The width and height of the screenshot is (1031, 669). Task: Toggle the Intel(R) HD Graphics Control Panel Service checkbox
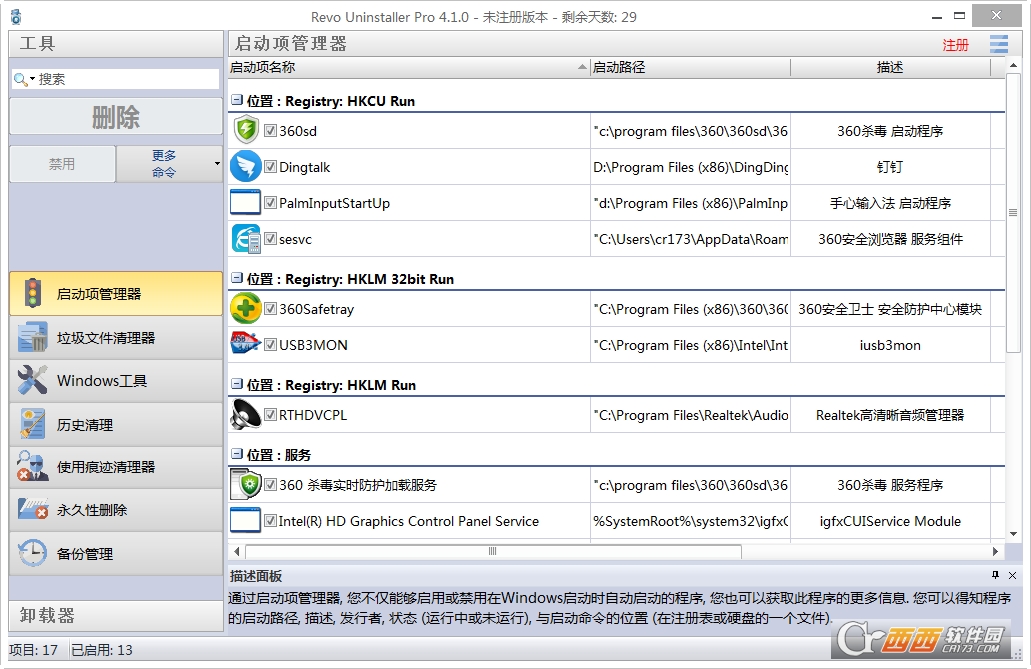270,521
